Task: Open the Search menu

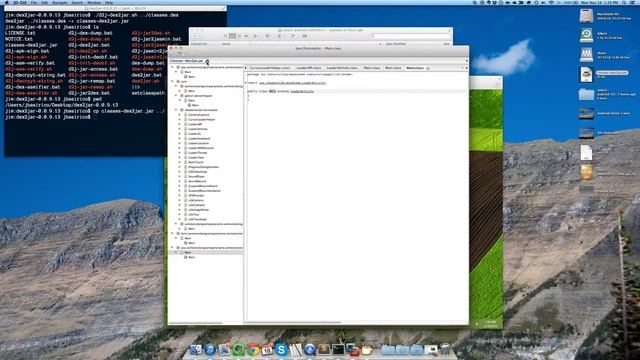Action: coord(77,2)
